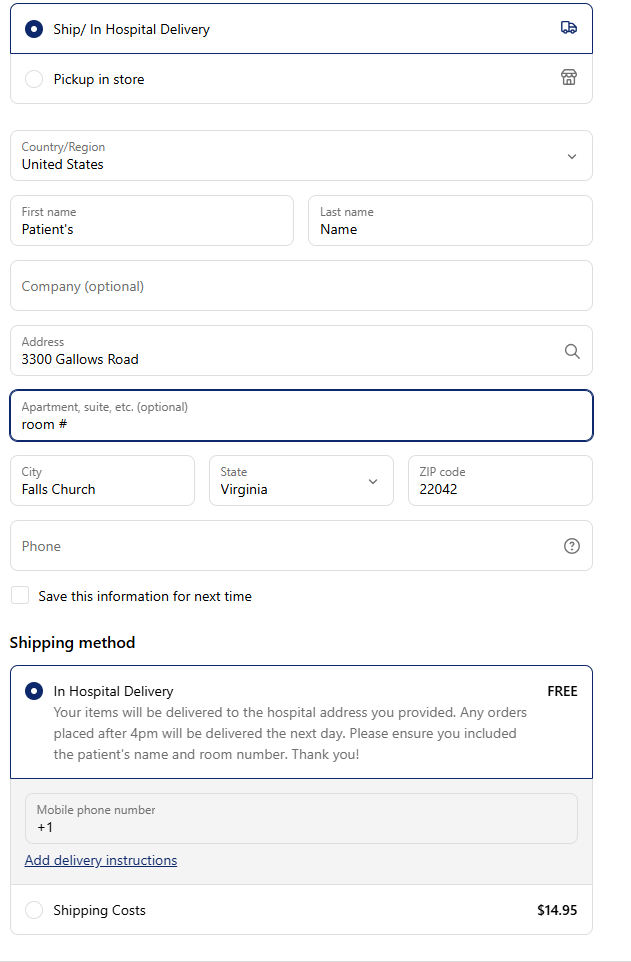Image resolution: width=631 pixels, height=962 pixels.
Task: Click the ZIP code field
Action: pyautogui.click(x=499, y=481)
